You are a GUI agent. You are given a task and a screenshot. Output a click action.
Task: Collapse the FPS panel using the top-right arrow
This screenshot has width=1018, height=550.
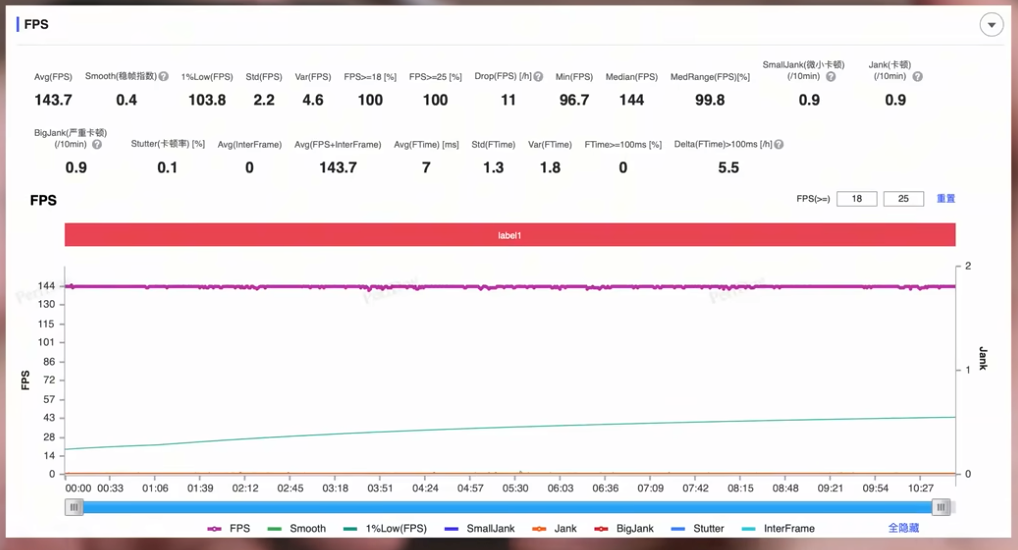click(x=991, y=25)
